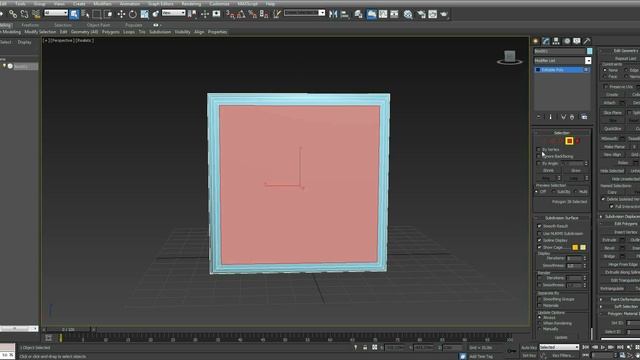Image resolution: width=640 pixels, height=360 pixels.
Task: Select the Multi preview selection radio
Action: pyautogui.click(x=576, y=191)
